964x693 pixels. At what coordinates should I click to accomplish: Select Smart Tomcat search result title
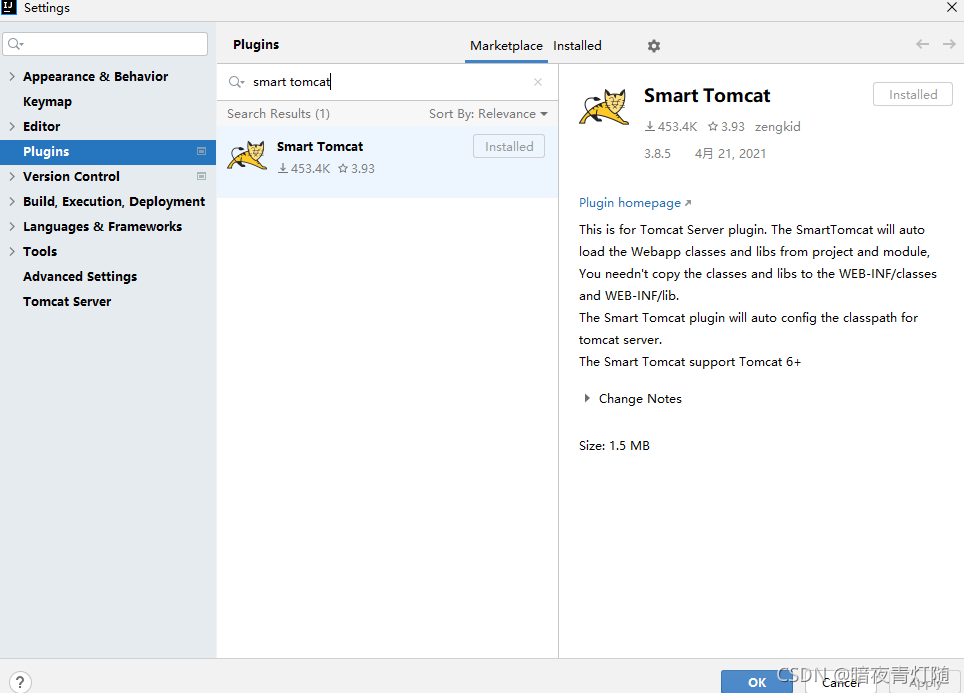[x=320, y=146]
